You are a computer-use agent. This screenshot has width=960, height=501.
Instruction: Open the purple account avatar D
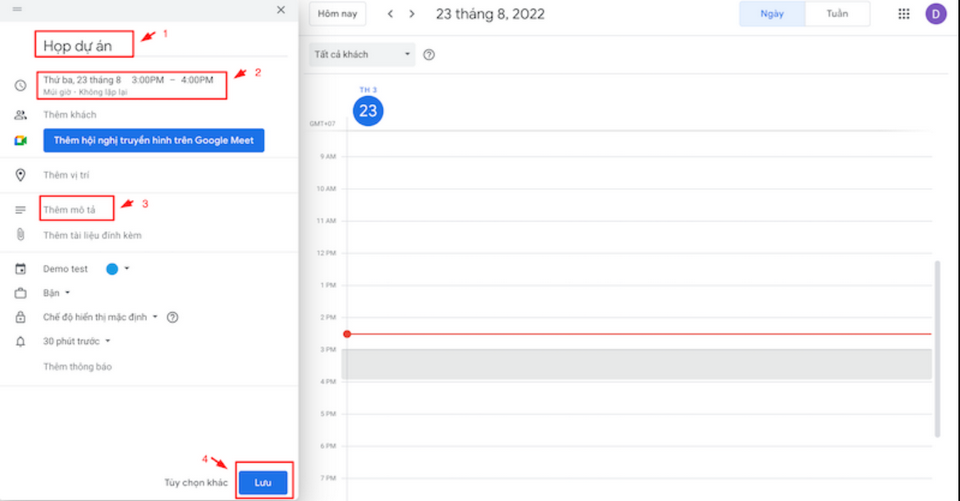pyautogui.click(x=935, y=14)
